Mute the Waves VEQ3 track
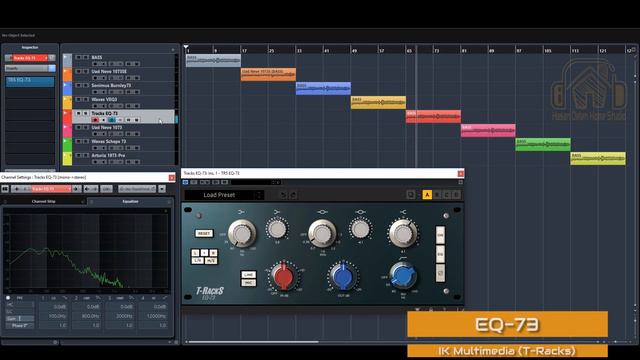640x360 pixels. coord(78,99)
